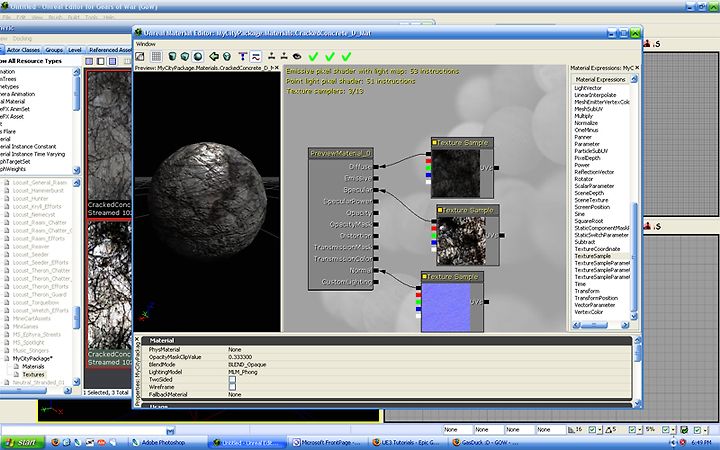The height and width of the screenshot is (450, 720).
Task: Select Textures group under MyCityPackage
Action: coord(34,375)
